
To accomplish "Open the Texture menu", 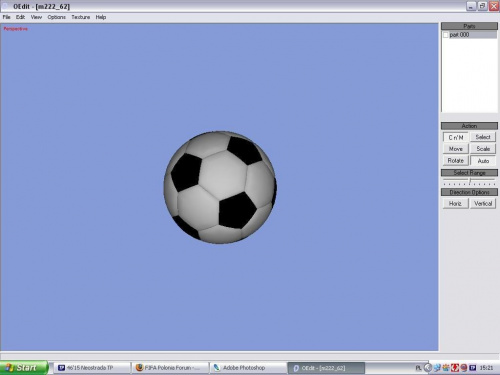I will click(81, 17).
